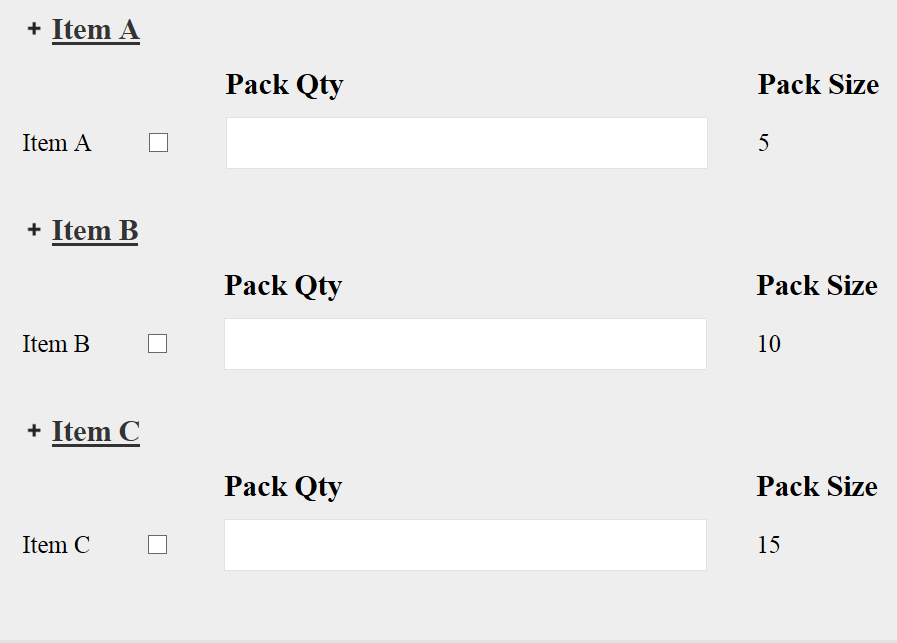Viewport: 897px width, 643px height.
Task: Click inside Item C's Pack Qty field
Action: coord(465,544)
